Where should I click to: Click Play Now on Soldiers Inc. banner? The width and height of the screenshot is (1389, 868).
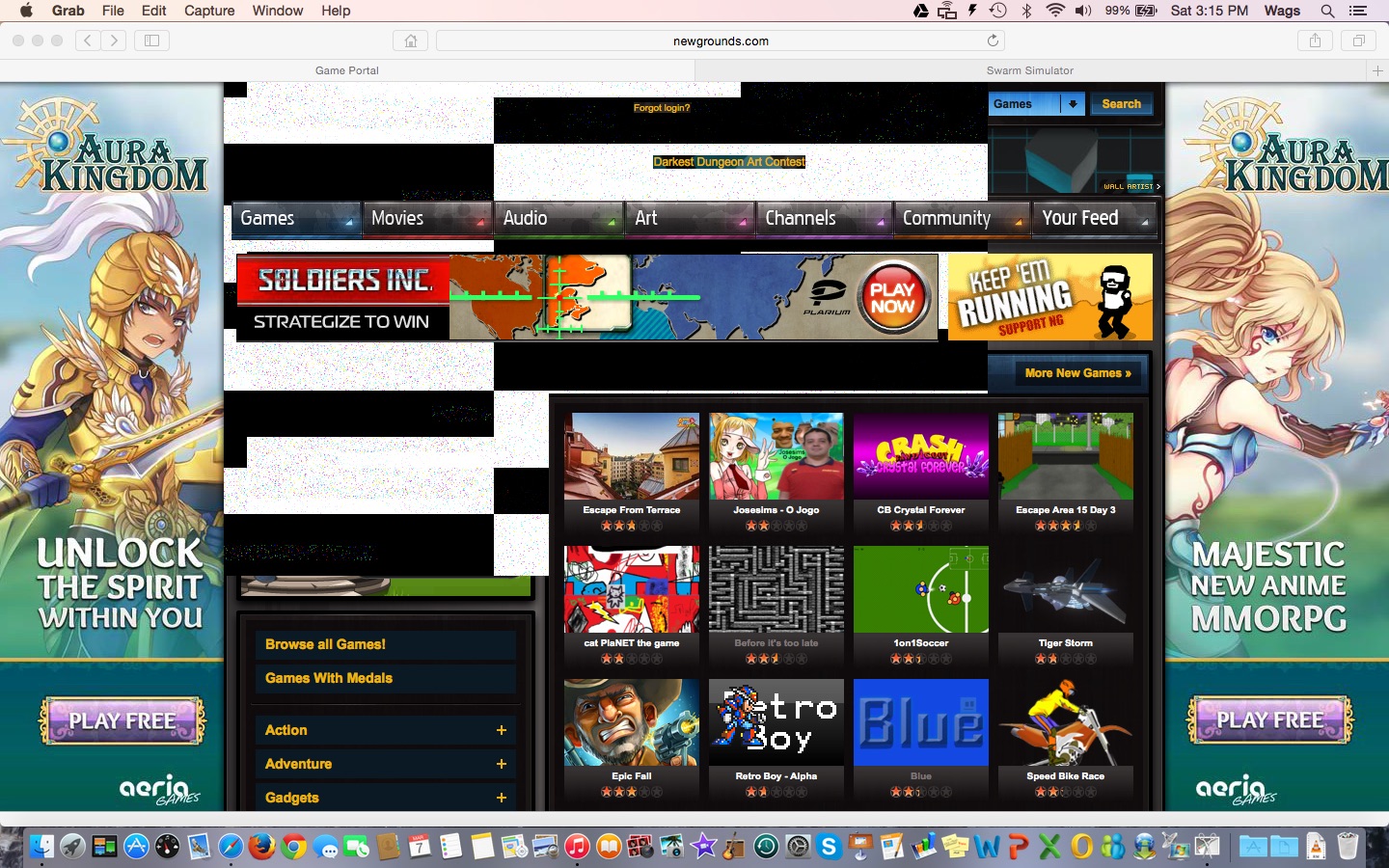pos(892,298)
